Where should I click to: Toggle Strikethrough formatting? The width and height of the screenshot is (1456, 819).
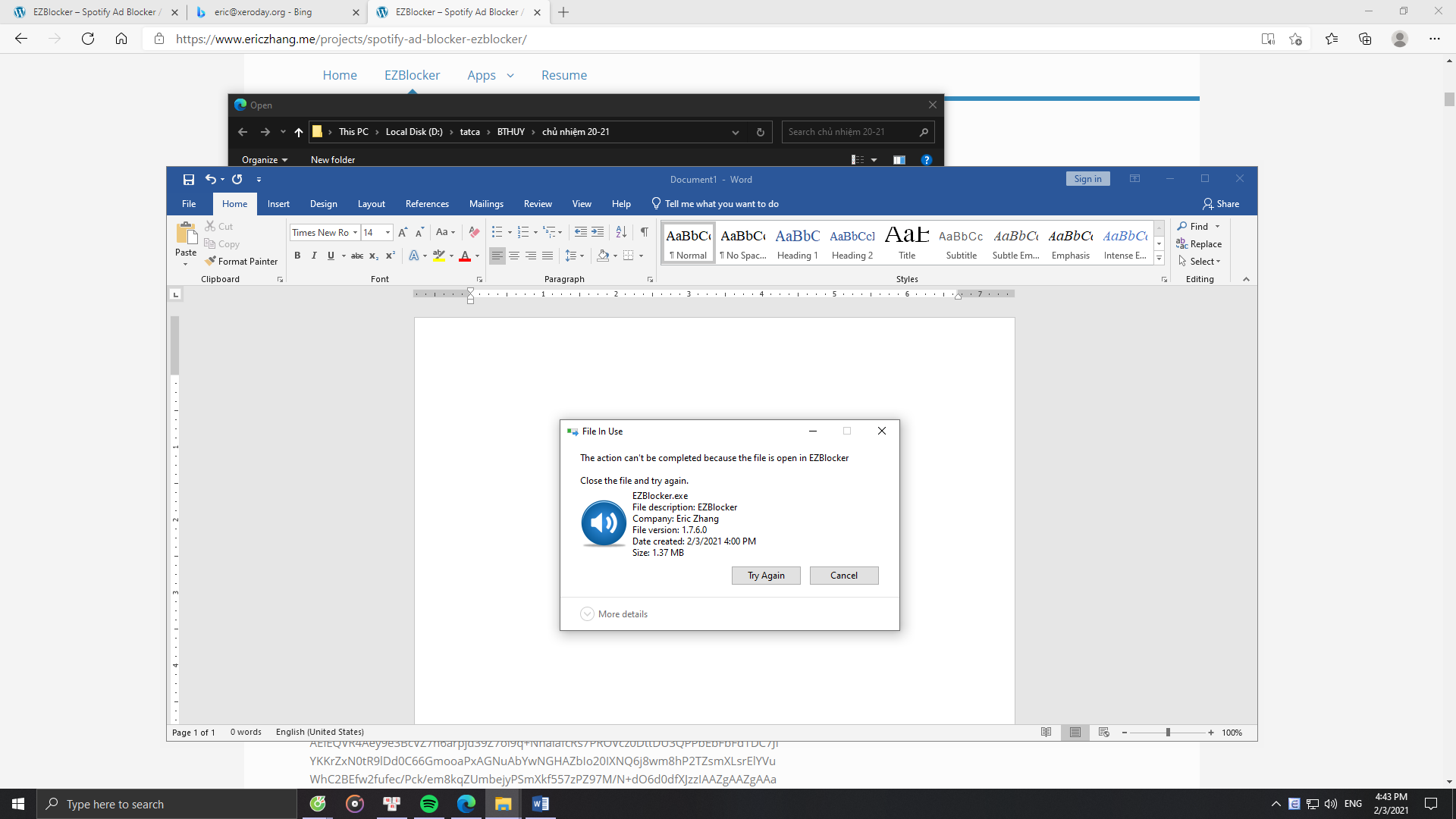(x=357, y=256)
